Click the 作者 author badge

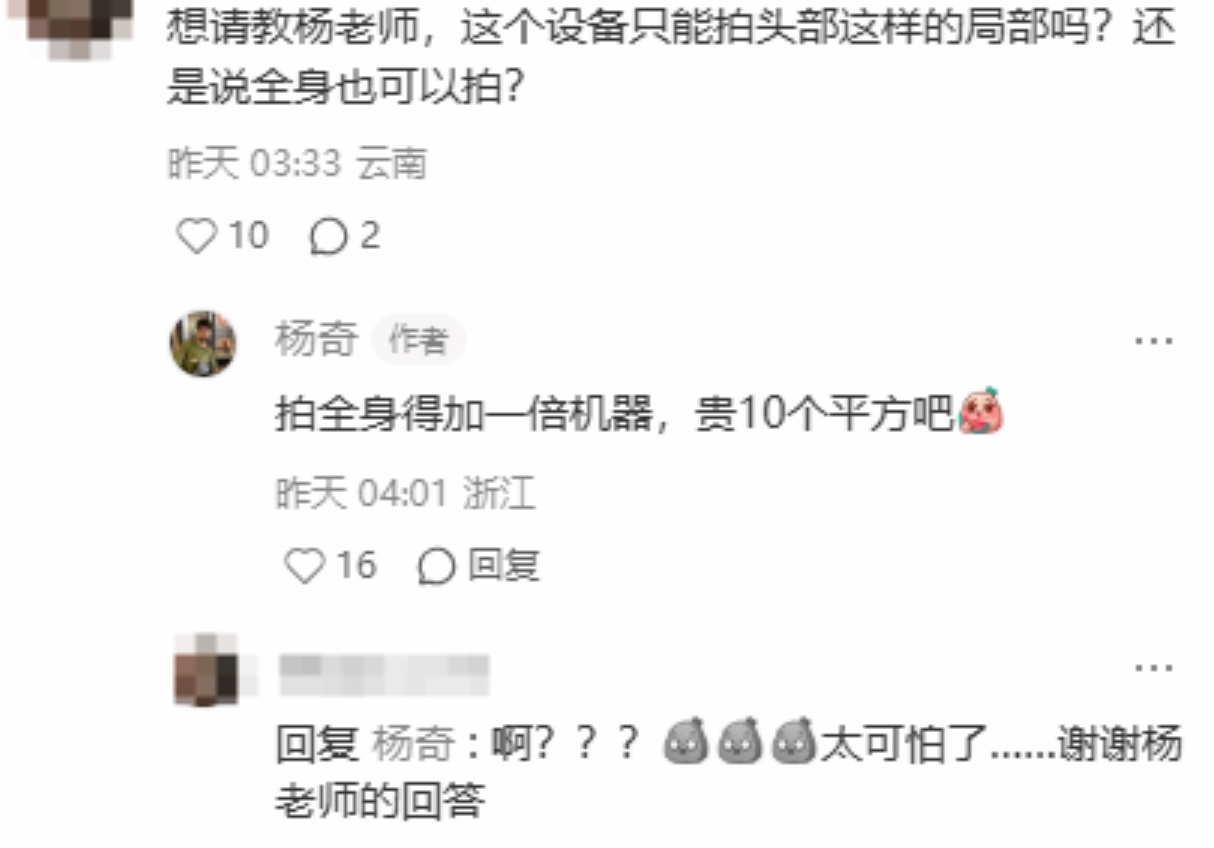[x=418, y=342]
